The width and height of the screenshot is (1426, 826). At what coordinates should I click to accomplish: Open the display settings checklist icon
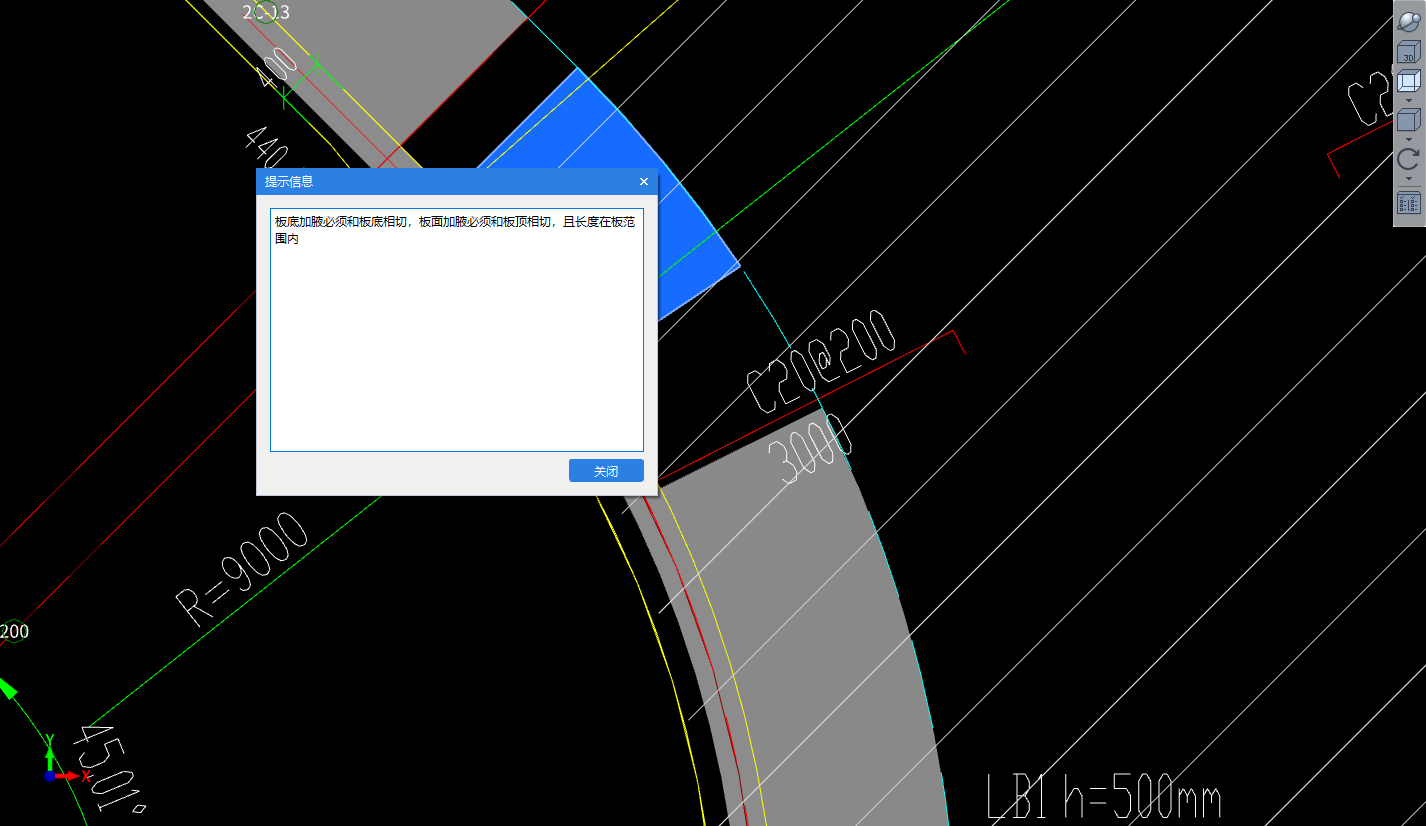1408,203
